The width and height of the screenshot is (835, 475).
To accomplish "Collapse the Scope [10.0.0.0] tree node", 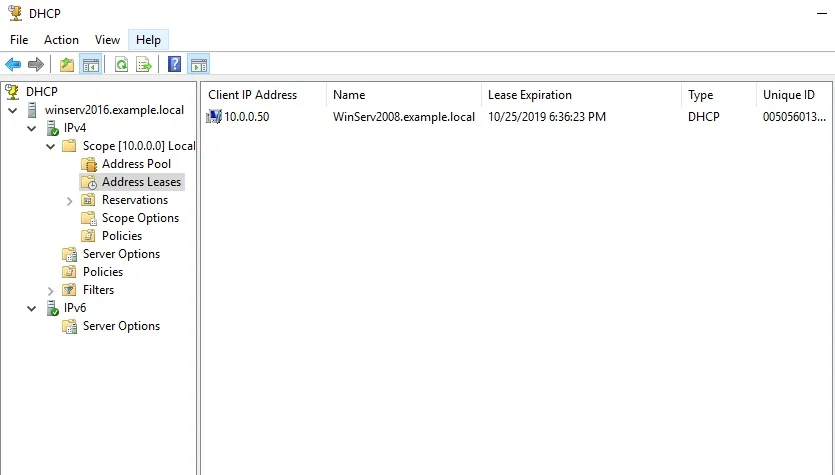I will coord(51,146).
